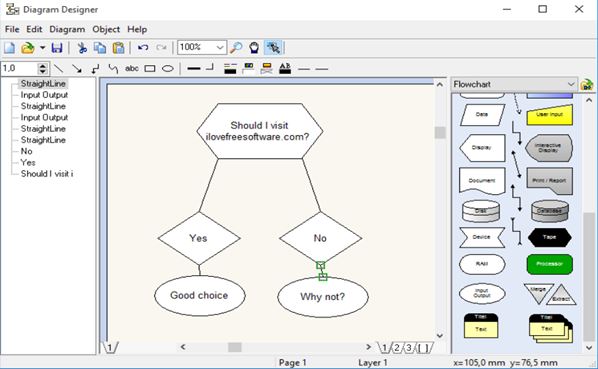Choose line color swatch in toolbar
The width and height of the screenshot is (598, 369).
pos(230,69)
